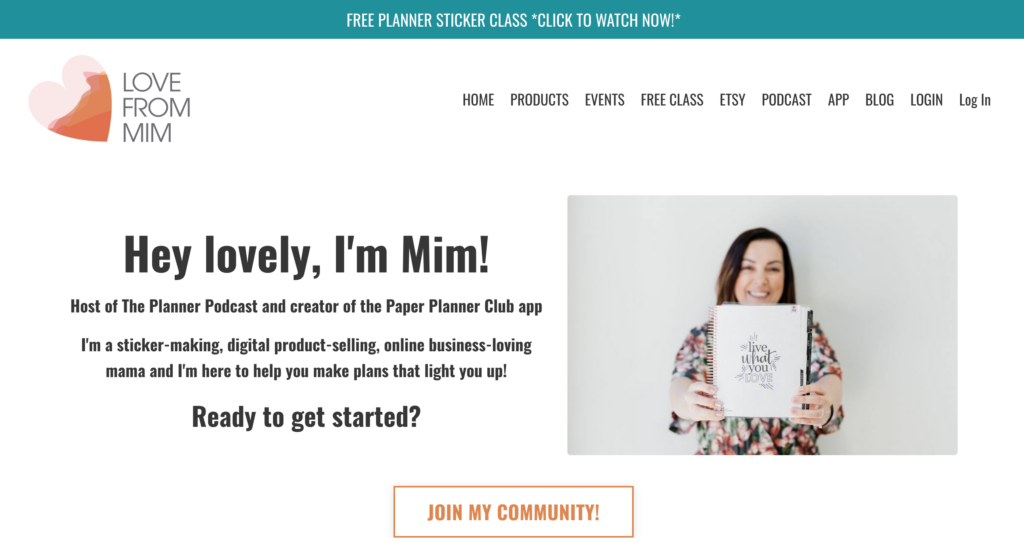Click the photo of Mim holding planner
Viewport: 1024px width, 557px height.
[762, 325]
